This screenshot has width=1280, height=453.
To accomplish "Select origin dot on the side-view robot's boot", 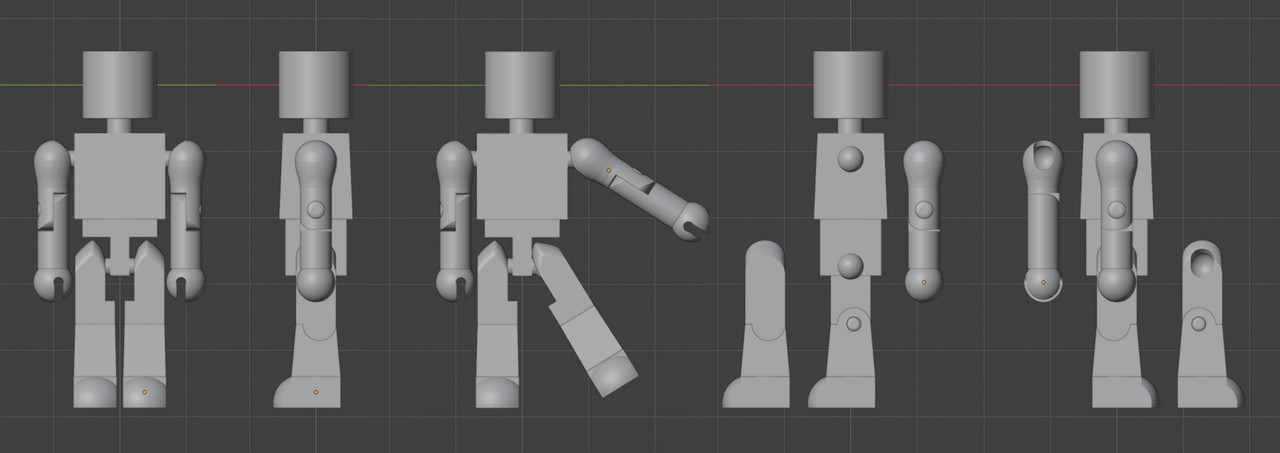I will pyautogui.click(x=315, y=391).
